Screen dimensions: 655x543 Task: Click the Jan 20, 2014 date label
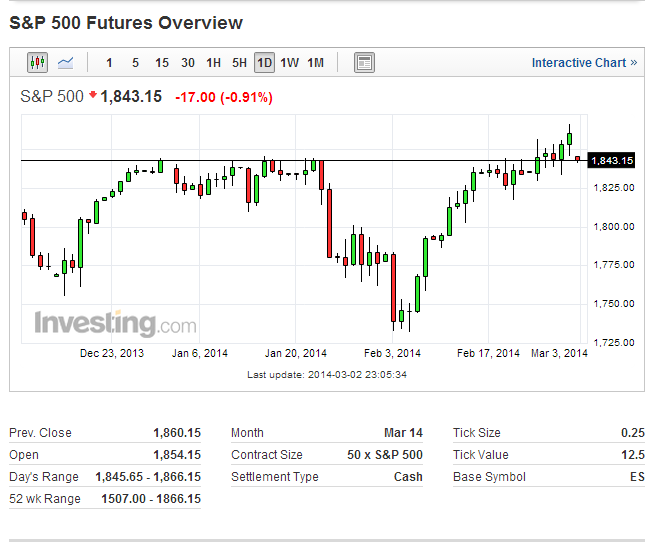tap(296, 353)
